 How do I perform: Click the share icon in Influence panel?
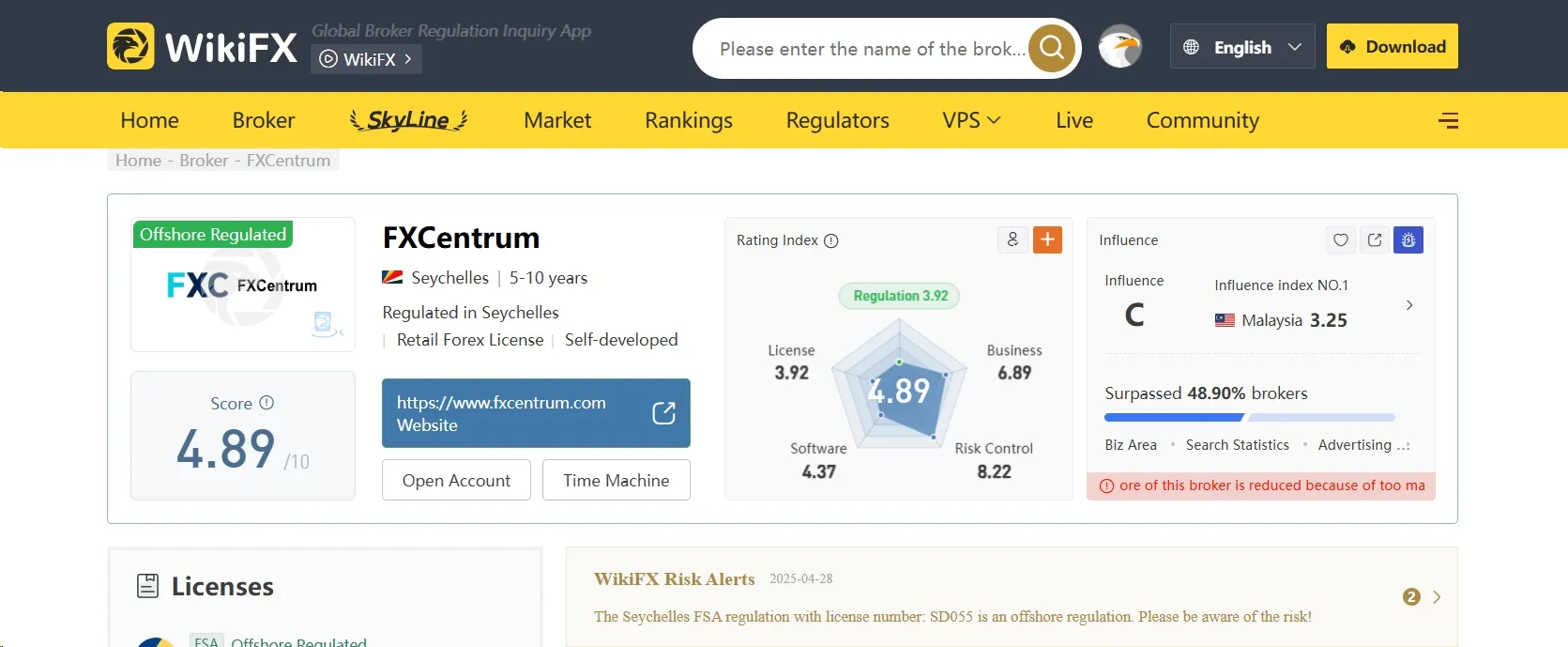coord(1375,239)
